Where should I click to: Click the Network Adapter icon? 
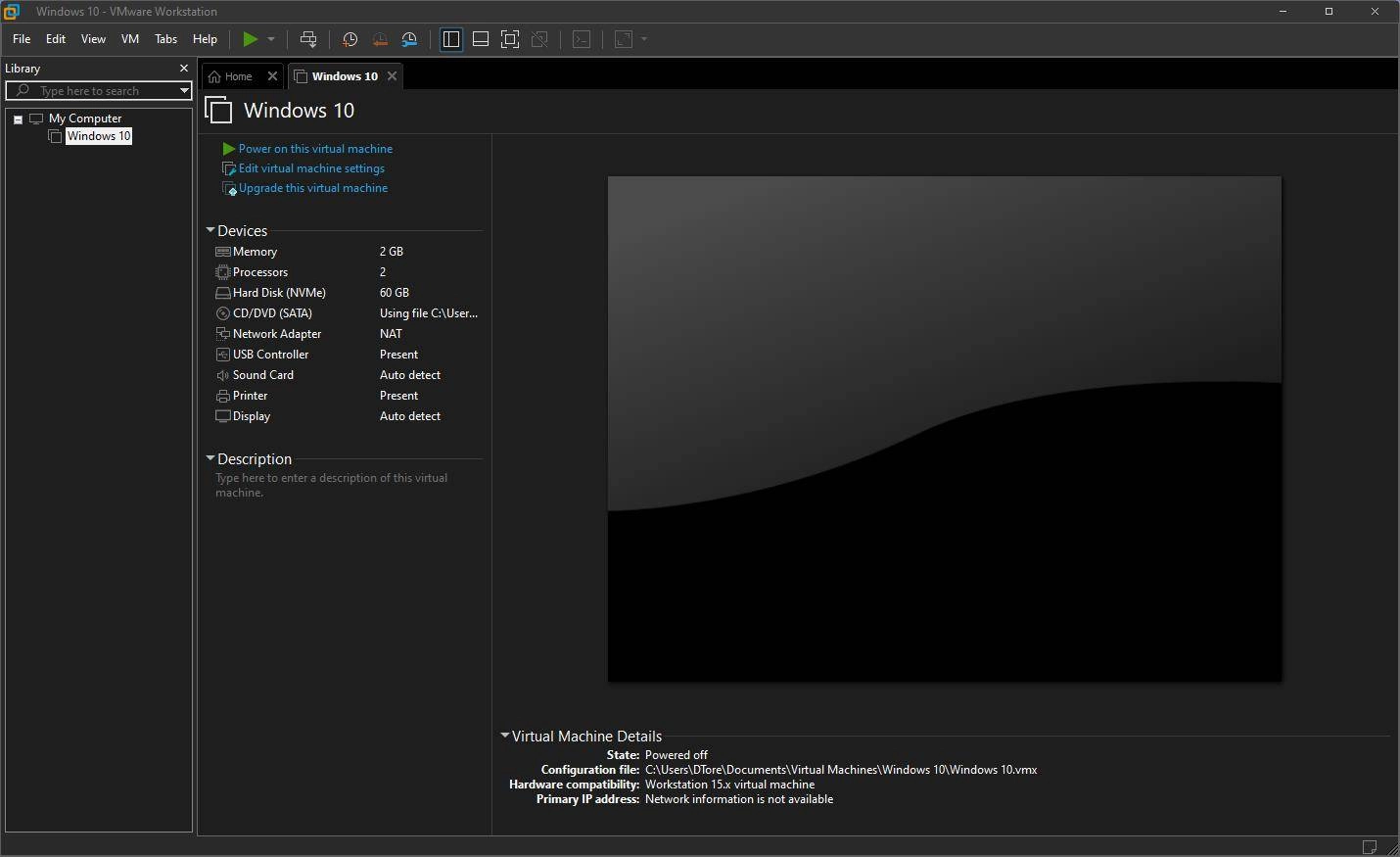223,334
